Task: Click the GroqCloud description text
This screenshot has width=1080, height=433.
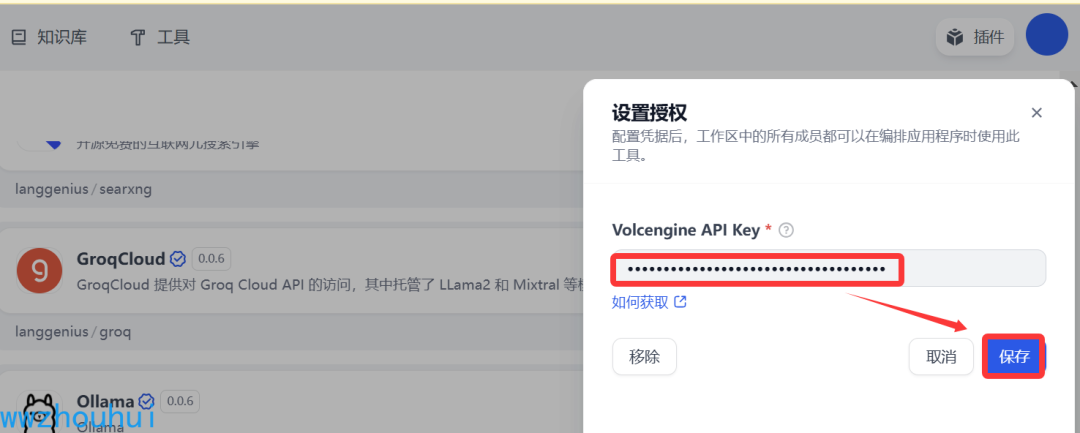Action: (x=329, y=283)
